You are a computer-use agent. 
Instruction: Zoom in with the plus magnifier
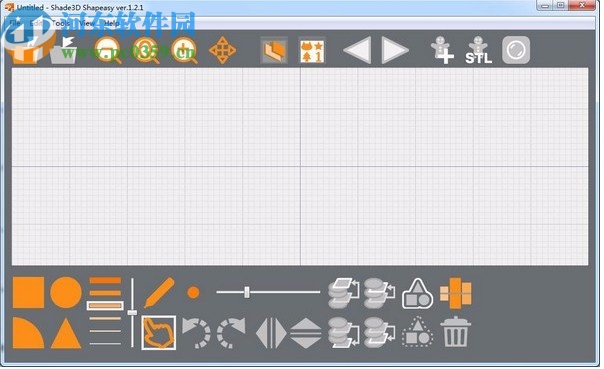coord(185,50)
